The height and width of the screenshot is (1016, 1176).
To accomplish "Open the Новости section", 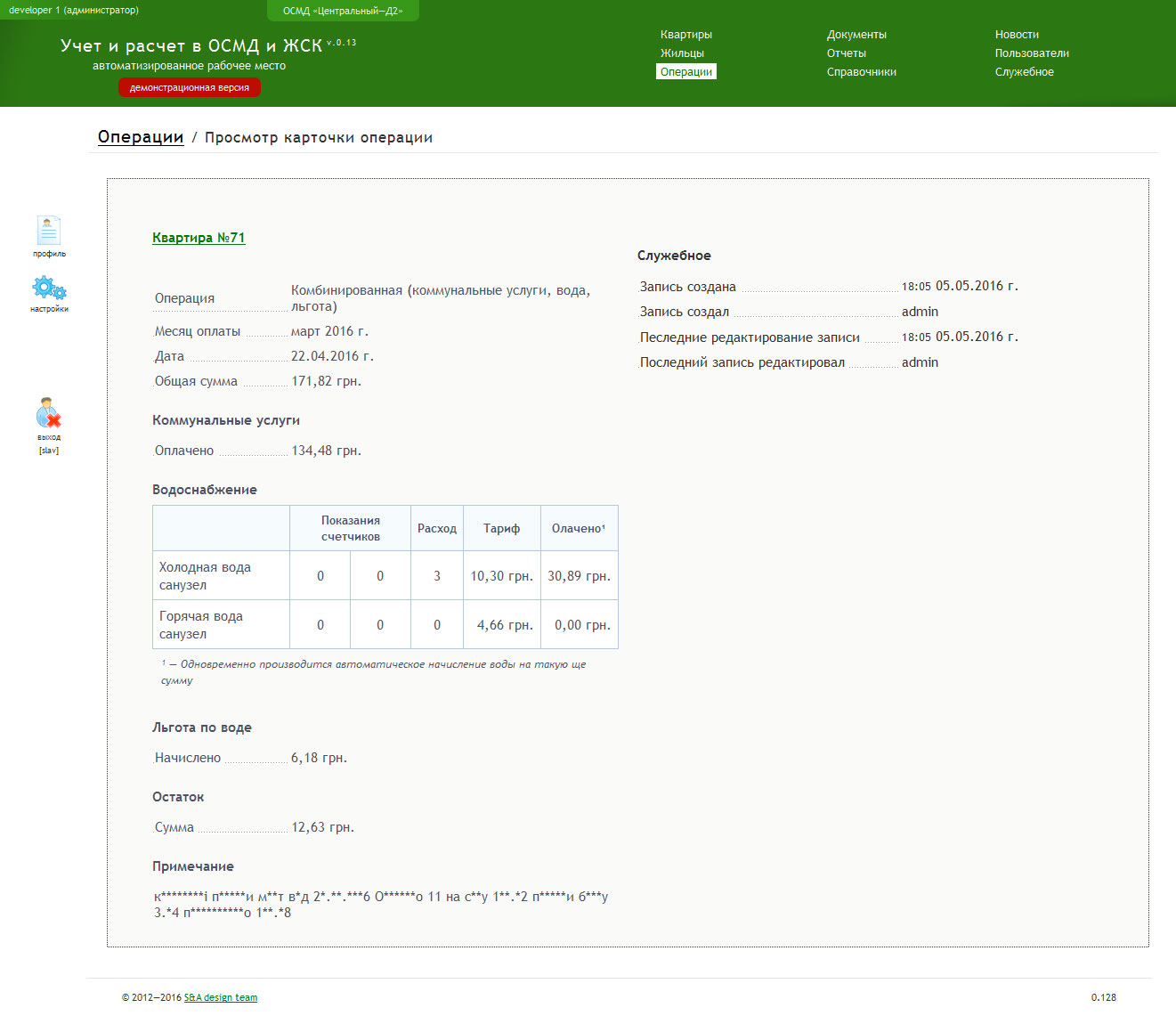I will pyautogui.click(x=1017, y=35).
